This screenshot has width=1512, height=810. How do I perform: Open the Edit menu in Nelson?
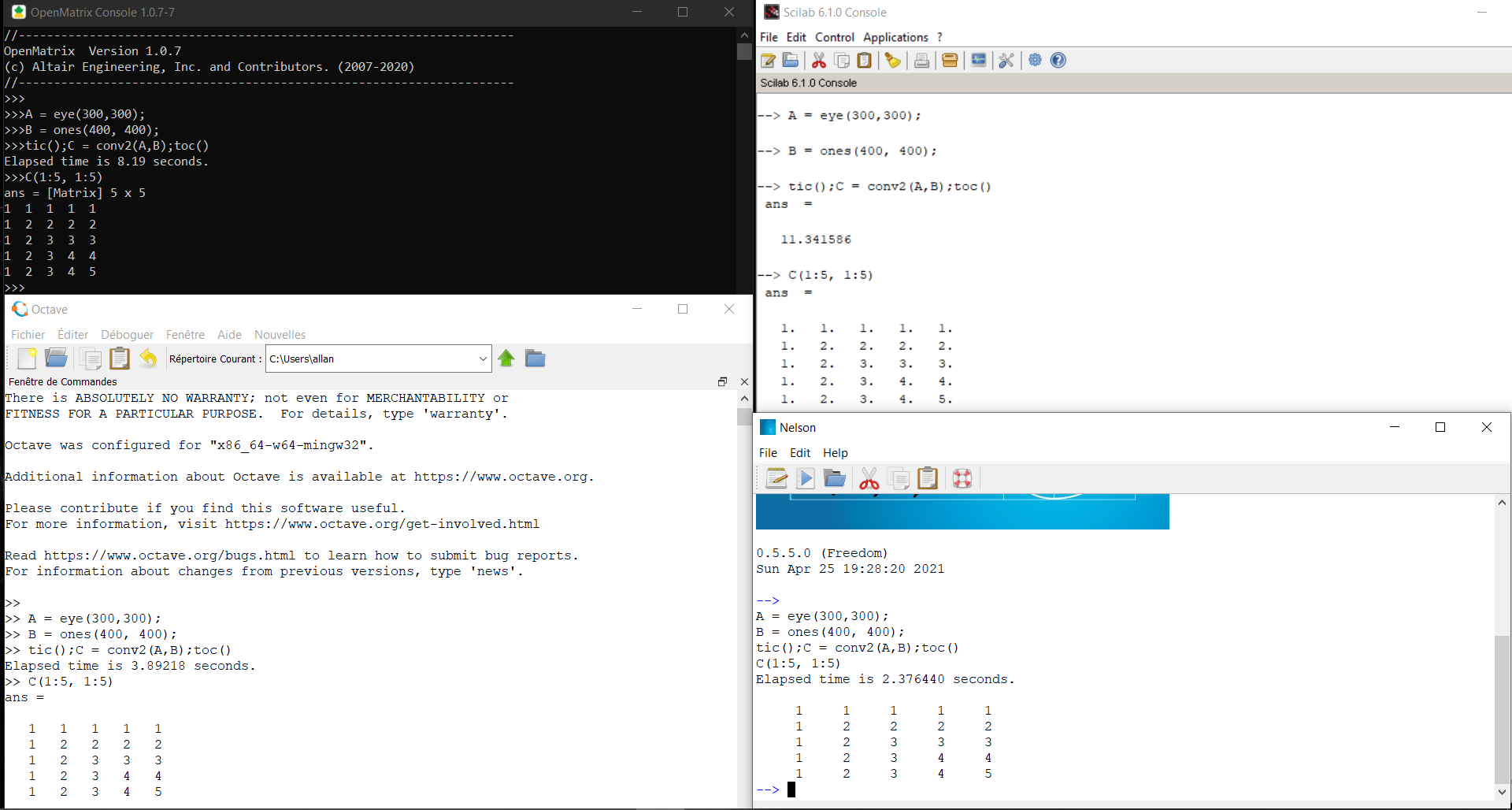[800, 453]
